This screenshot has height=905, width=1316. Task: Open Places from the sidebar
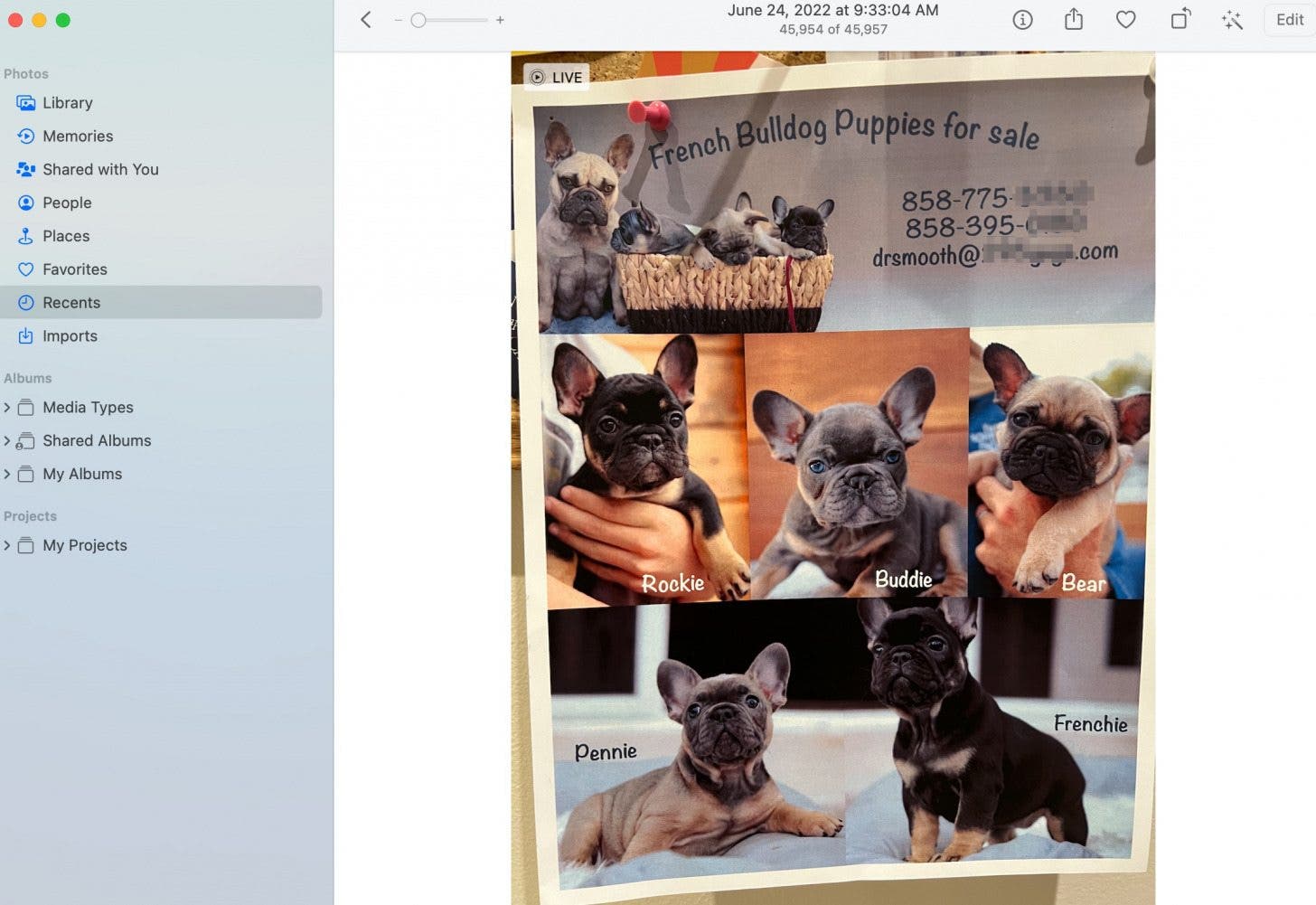25,236
